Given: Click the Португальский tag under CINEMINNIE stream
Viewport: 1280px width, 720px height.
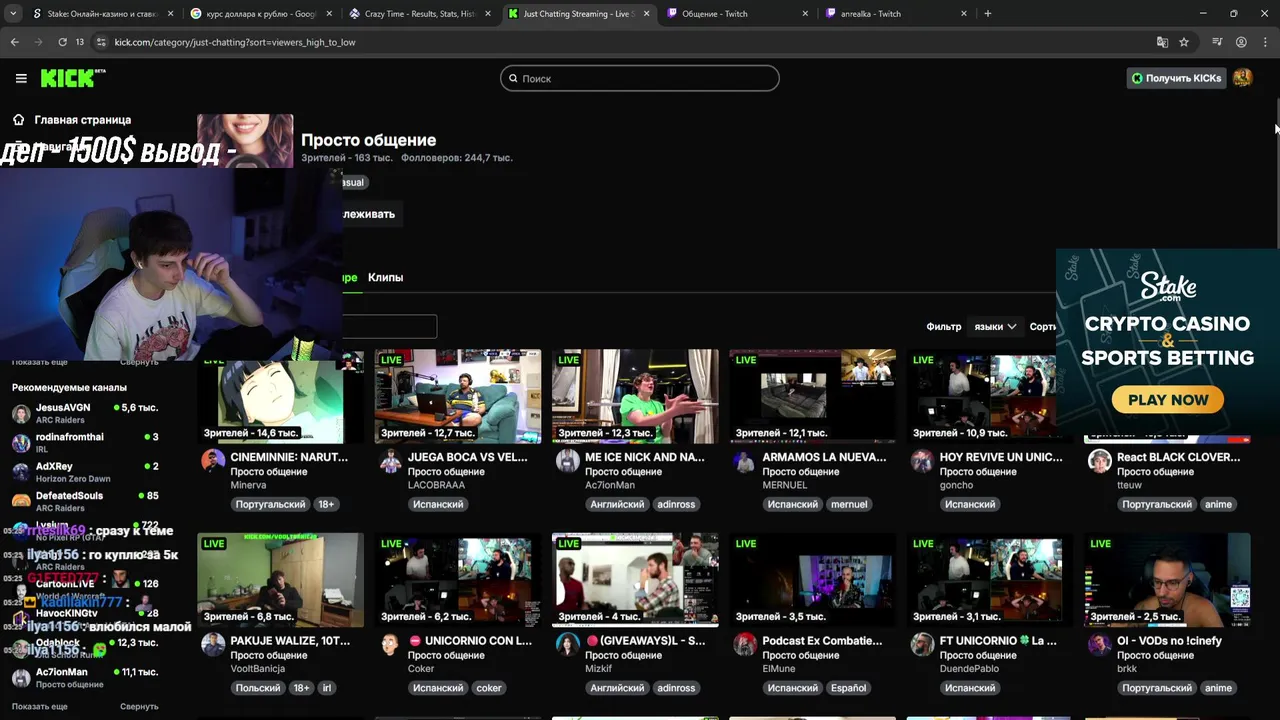Looking at the screenshot, I should pos(270,504).
